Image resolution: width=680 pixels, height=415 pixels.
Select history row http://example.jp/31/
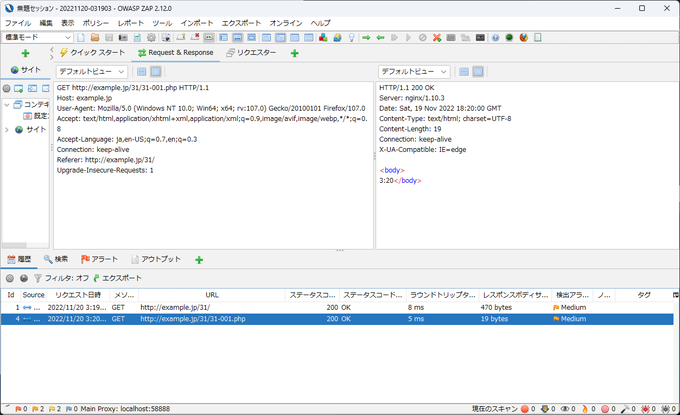337,307
